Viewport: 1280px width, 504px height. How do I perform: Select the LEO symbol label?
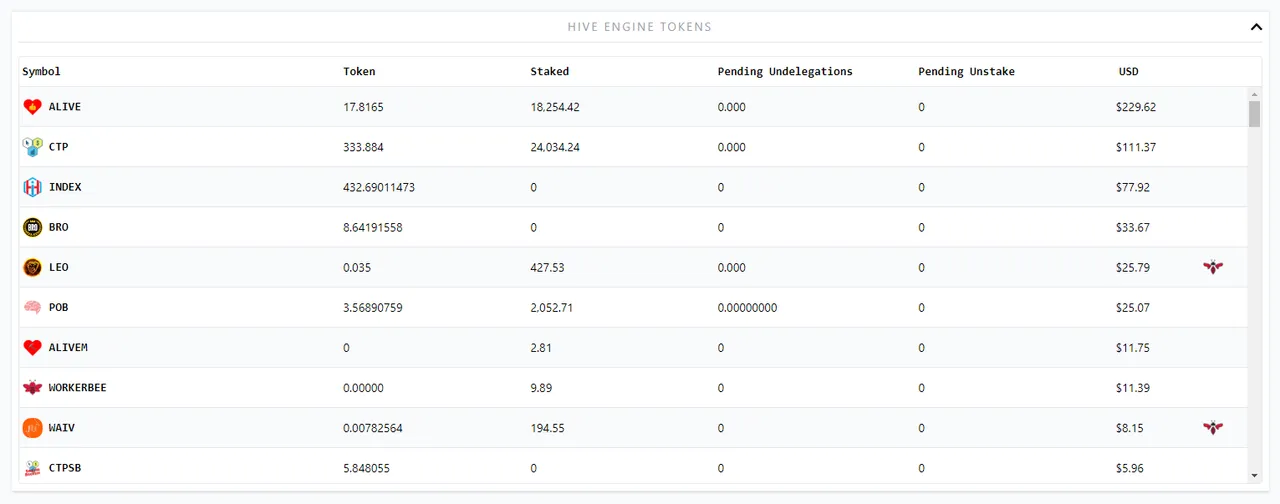click(59, 267)
